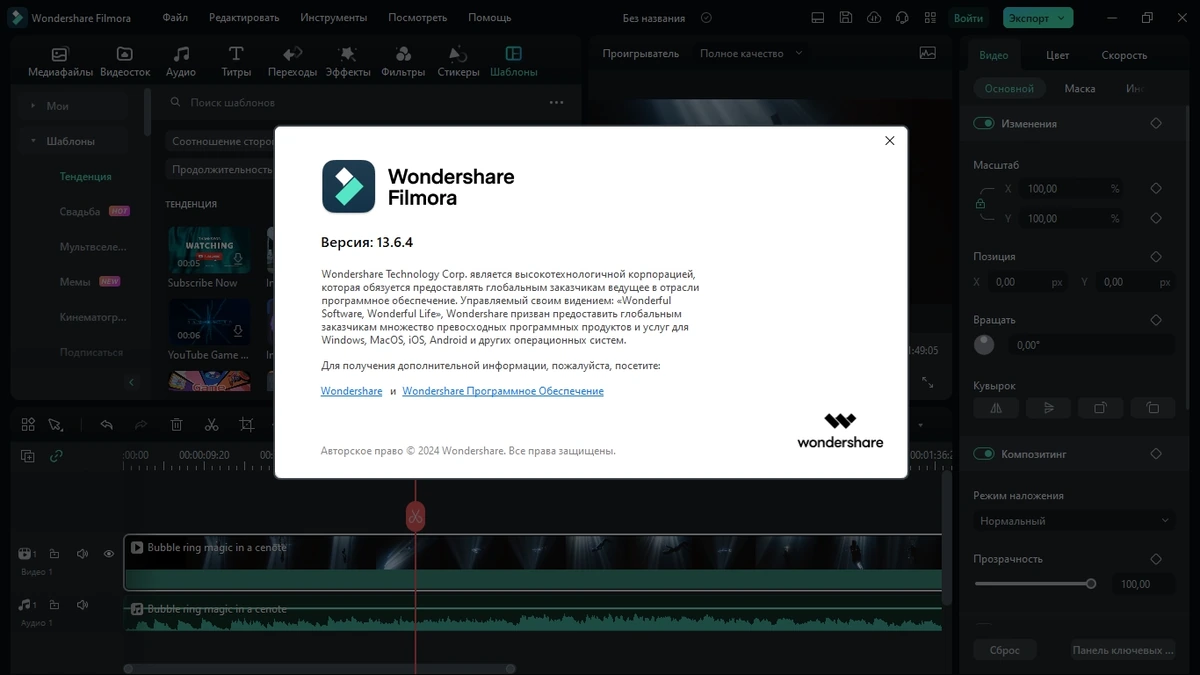Open the Инструменты menu
The height and width of the screenshot is (675, 1200).
click(333, 18)
